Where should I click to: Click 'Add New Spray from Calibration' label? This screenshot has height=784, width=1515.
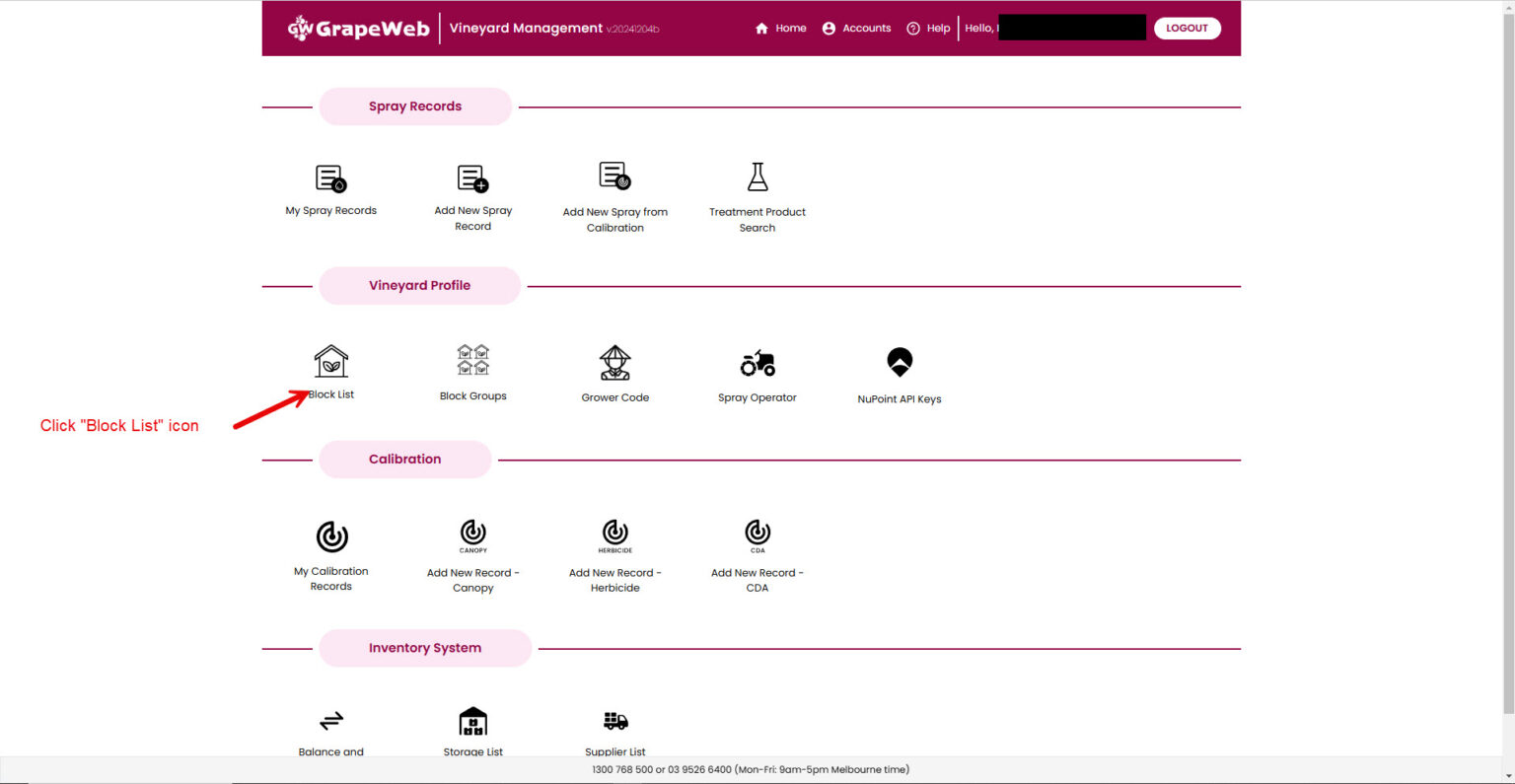tap(614, 220)
